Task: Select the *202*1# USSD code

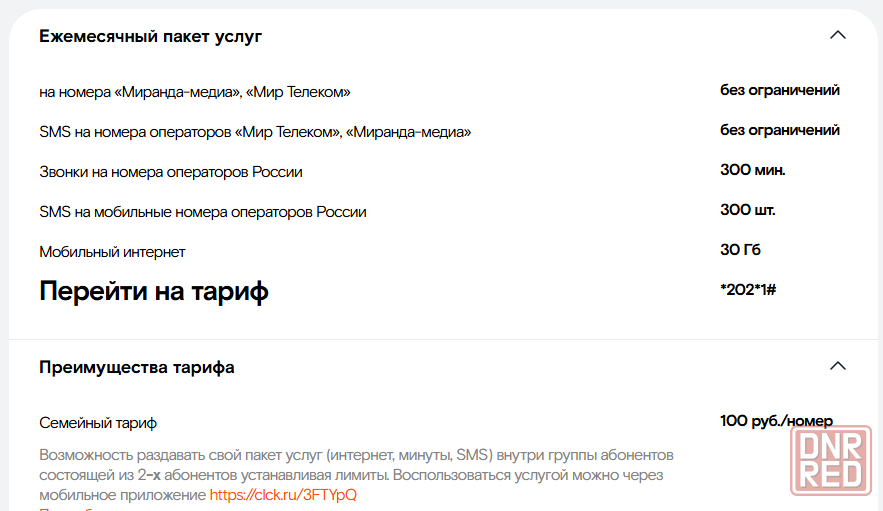Action: (748, 290)
